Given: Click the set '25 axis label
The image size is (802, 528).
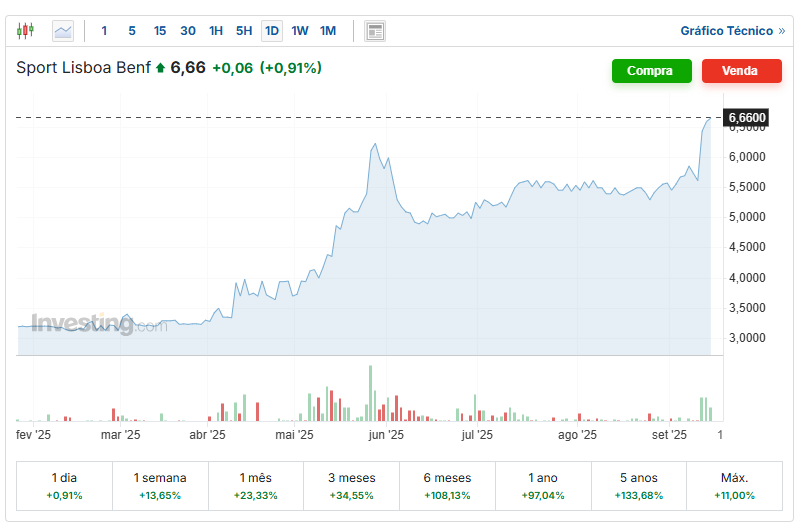Looking at the screenshot, I should pos(669,435).
